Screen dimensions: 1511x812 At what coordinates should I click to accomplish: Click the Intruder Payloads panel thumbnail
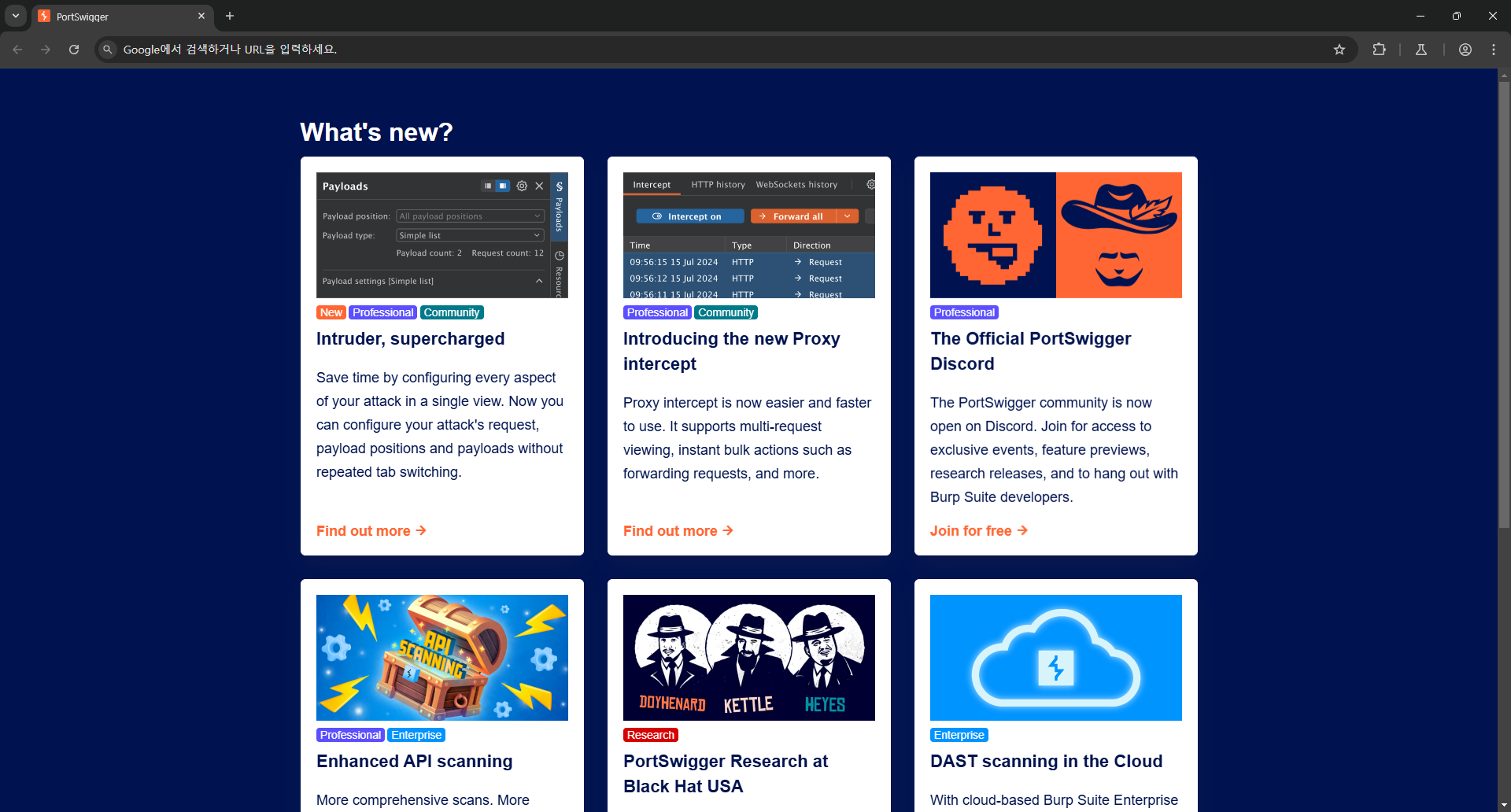(x=442, y=235)
